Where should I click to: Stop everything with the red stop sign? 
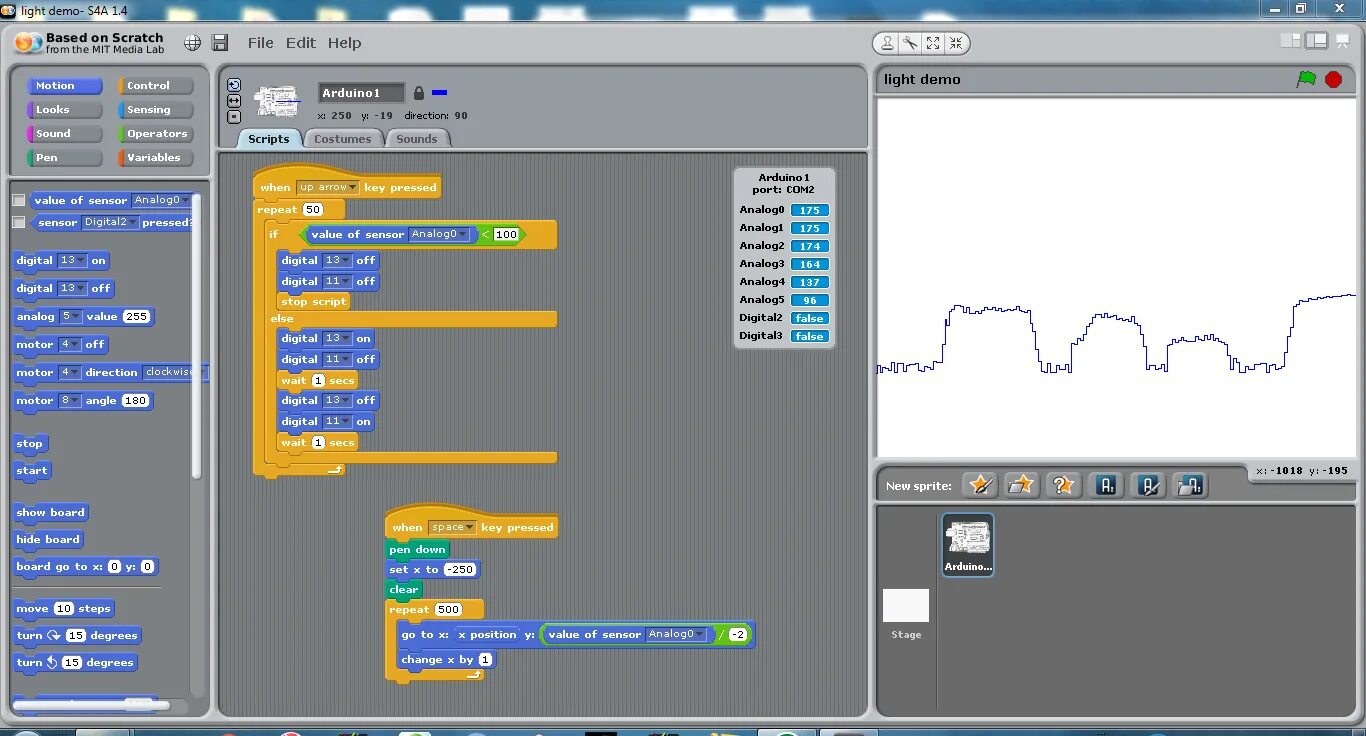(x=1333, y=79)
